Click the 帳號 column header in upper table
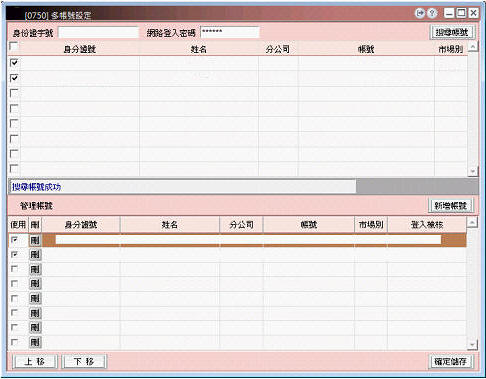The image size is (486, 379). coord(366,49)
